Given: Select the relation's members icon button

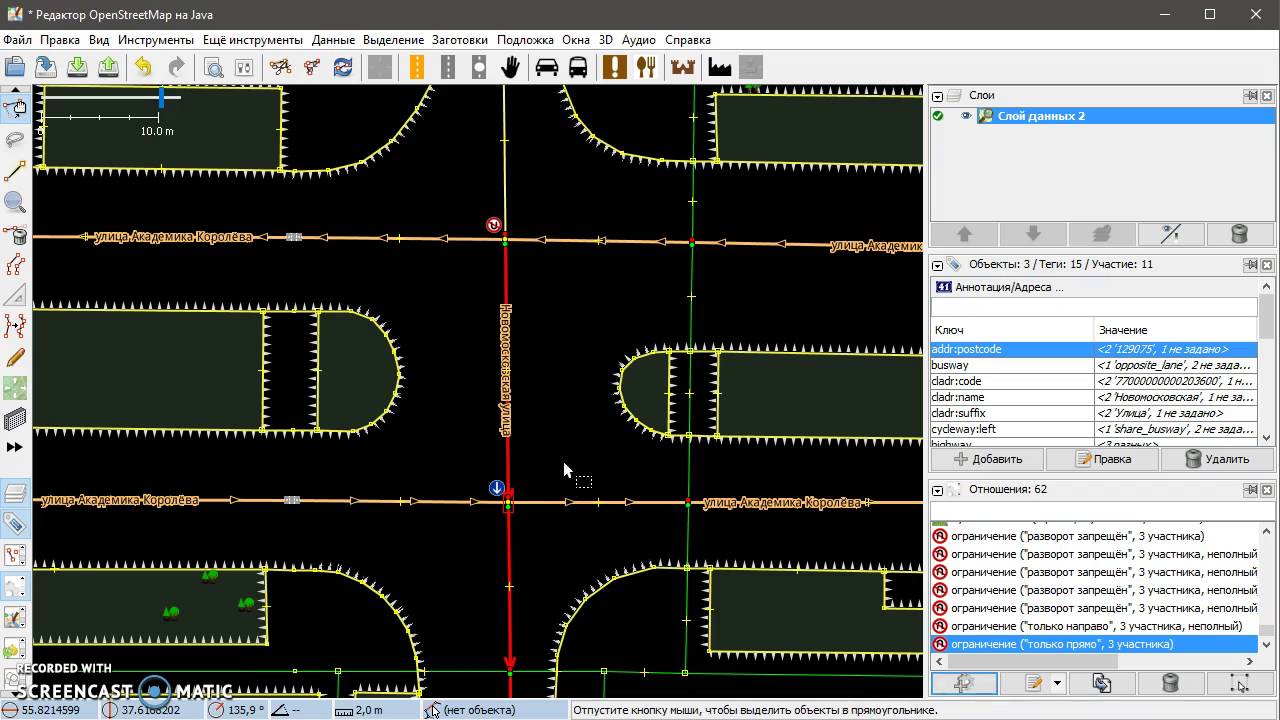Looking at the screenshot, I should click(x=1239, y=683).
